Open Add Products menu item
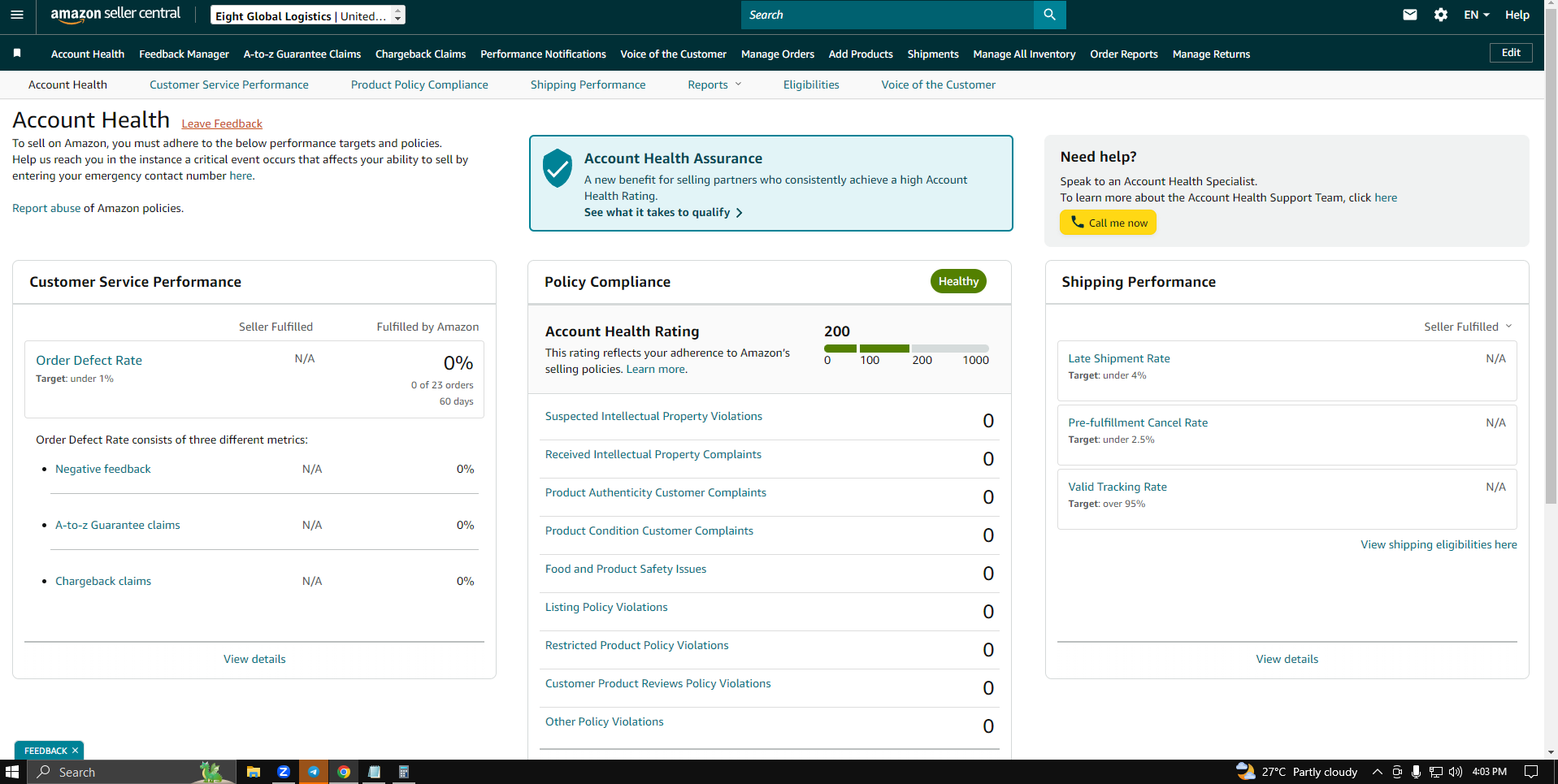1558x784 pixels. [x=861, y=54]
